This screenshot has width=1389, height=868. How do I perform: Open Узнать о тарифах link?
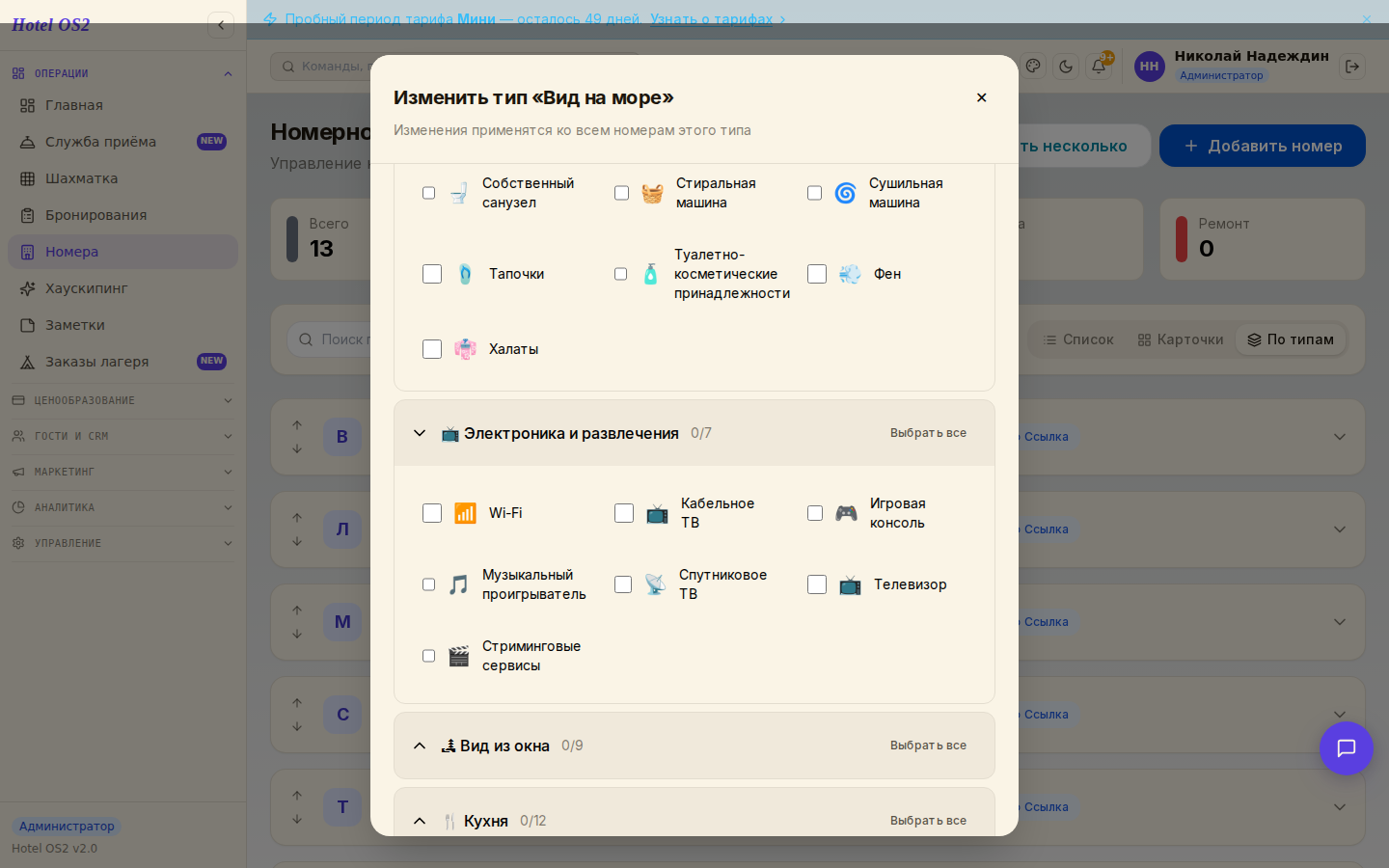coord(719,19)
